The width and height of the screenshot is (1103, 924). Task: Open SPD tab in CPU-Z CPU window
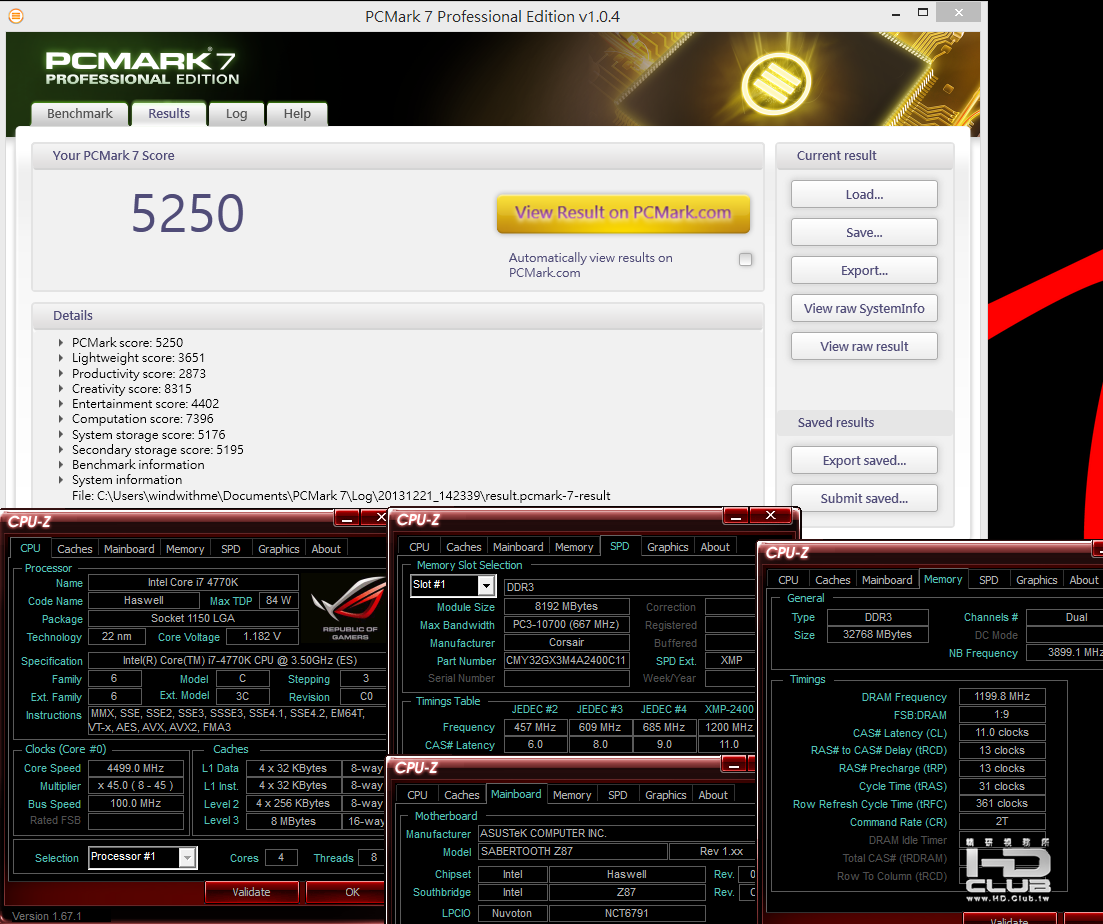coord(231,549)
